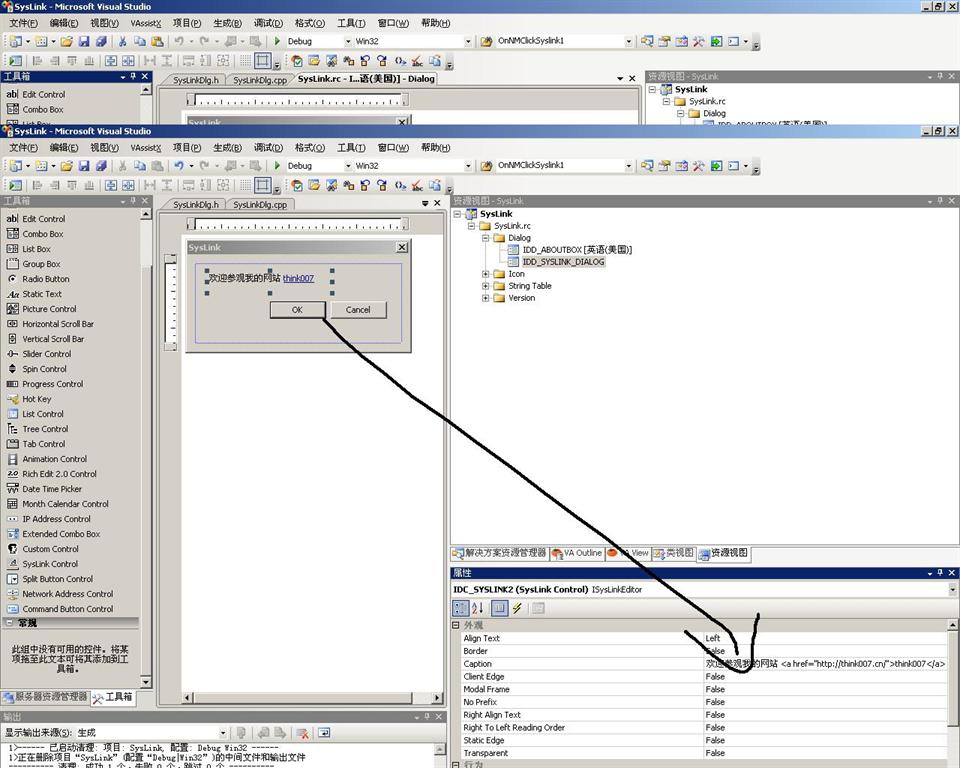Pick the Progress Control toolbox item
960x768 pixels.
[x=52, y=384]
